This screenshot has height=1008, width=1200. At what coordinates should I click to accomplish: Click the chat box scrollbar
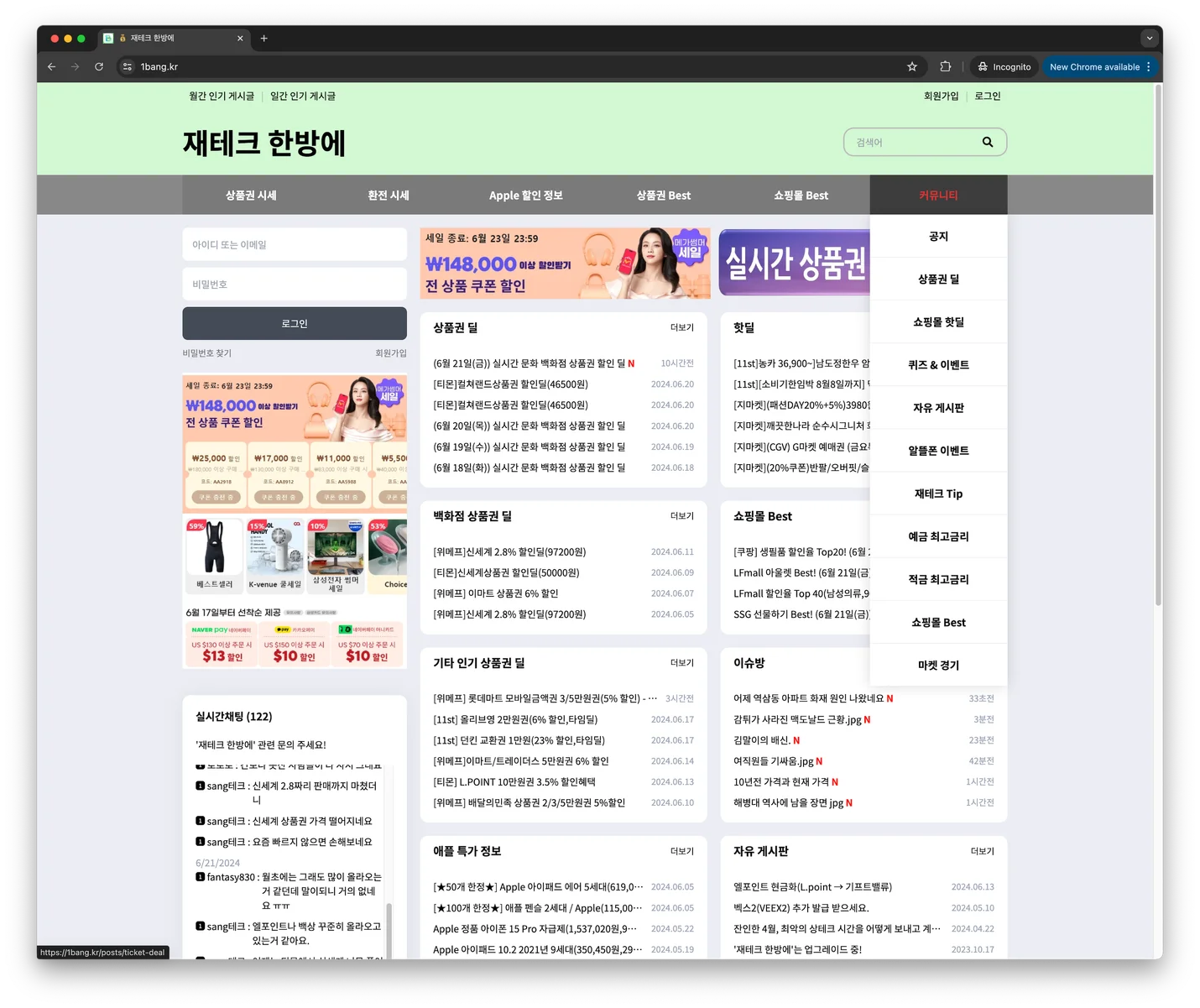tap(389, 930)
